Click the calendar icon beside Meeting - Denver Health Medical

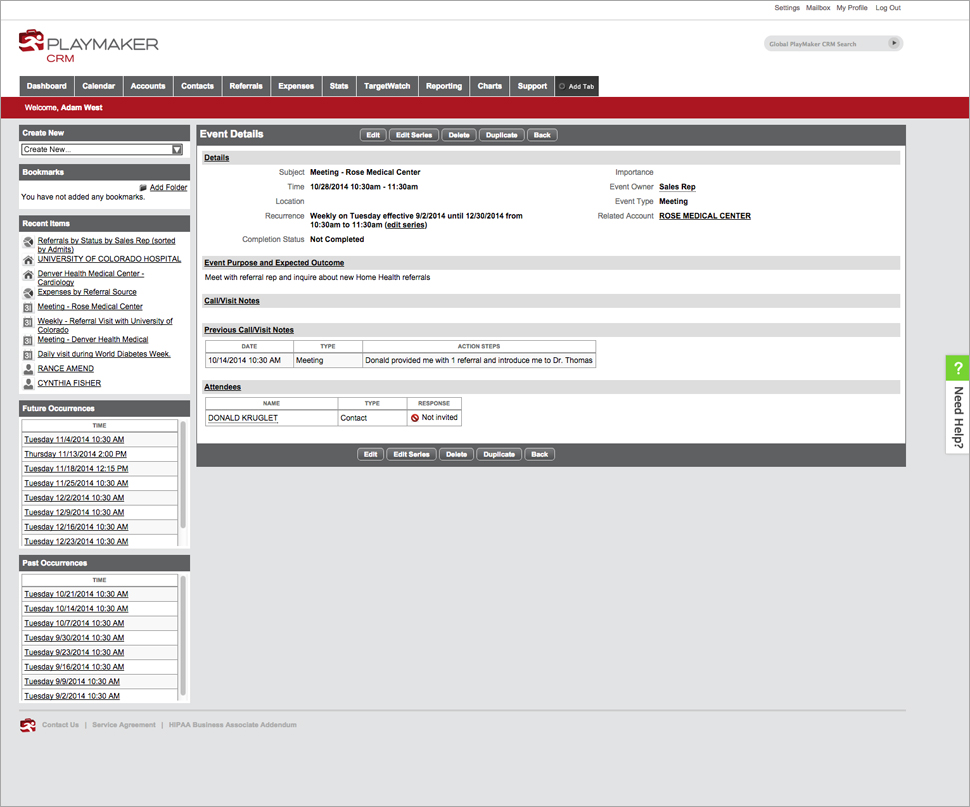28,340
